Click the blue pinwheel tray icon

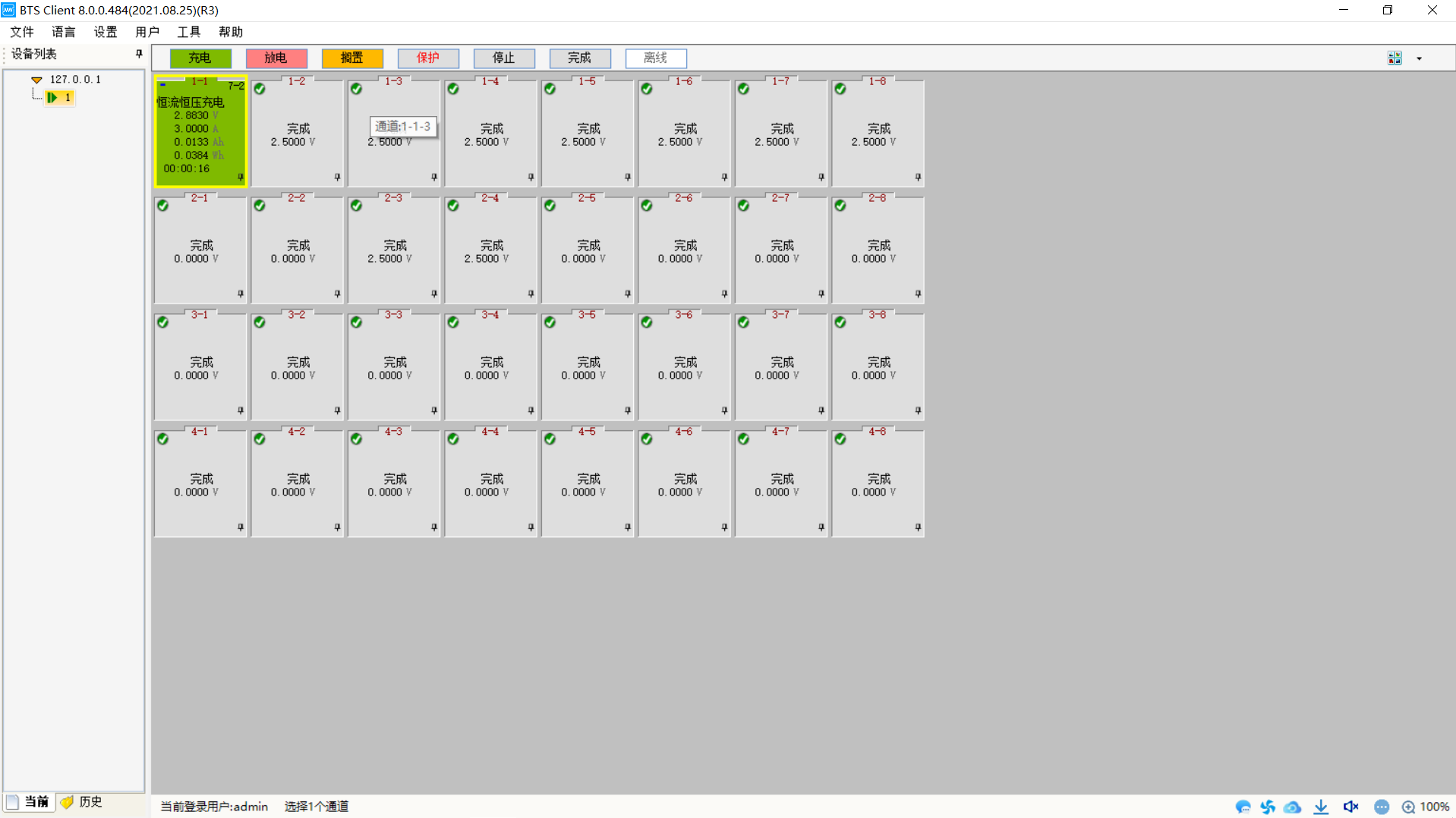tap(1268, 807)
